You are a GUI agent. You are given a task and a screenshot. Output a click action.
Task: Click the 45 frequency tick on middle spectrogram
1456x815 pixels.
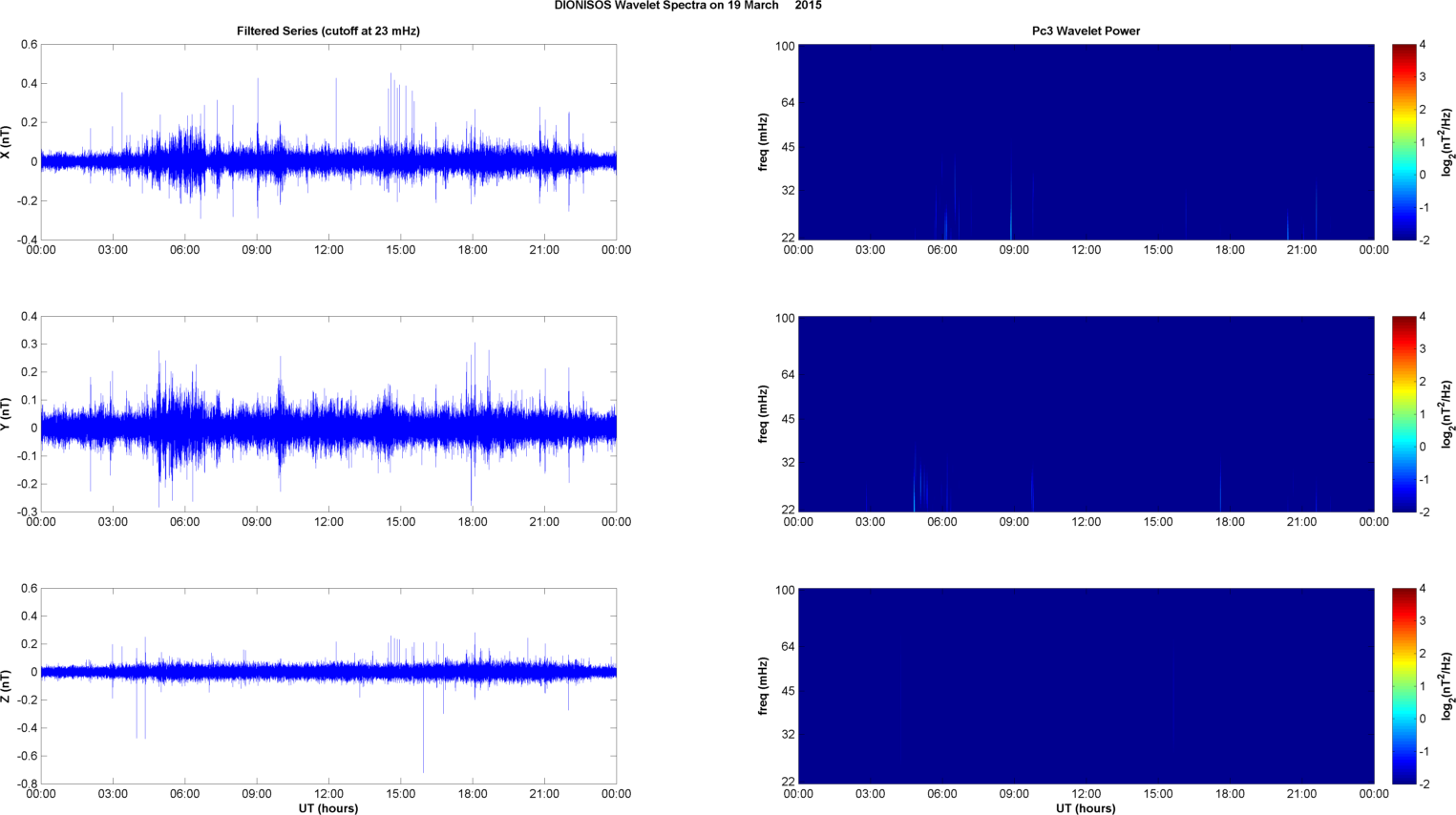pyautogui.click(x=788, y=419)
